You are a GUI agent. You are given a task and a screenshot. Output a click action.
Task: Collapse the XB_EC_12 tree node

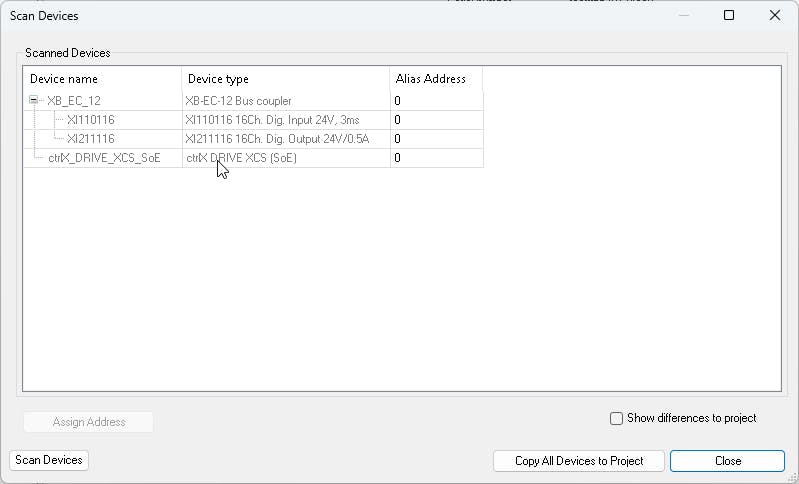click(34, 100)
